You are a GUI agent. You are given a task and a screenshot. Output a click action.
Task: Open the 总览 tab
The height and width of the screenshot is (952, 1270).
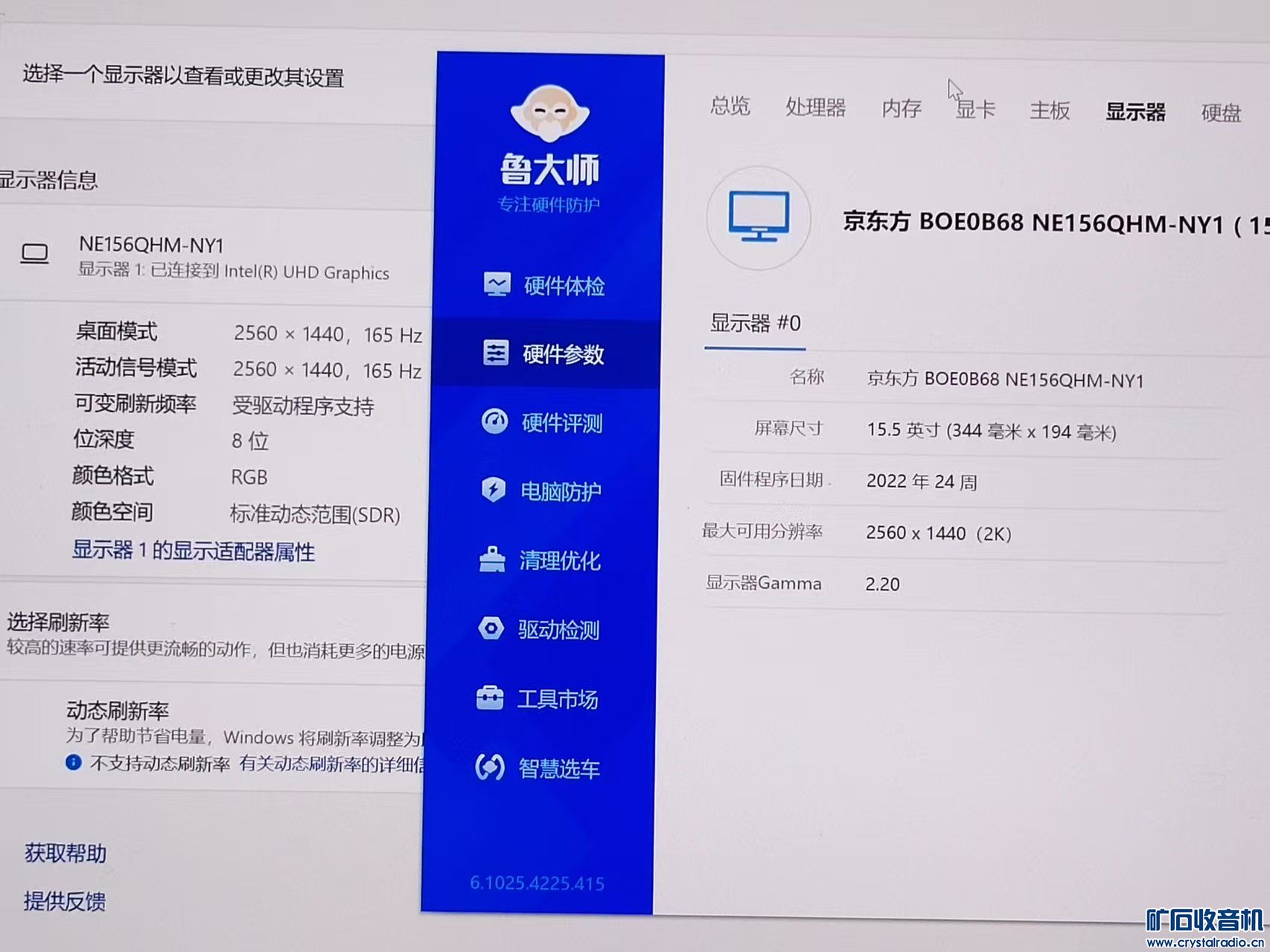pyautogui.click(x=730, y=106)
